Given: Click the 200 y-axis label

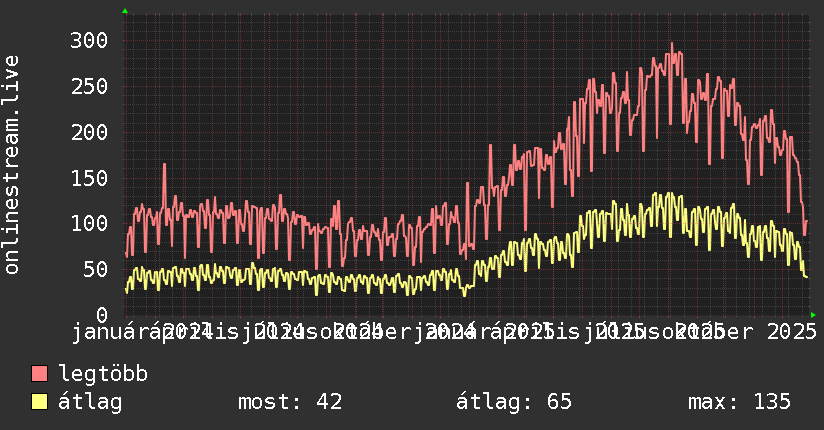Looking at the screenshot, I should (x=89, y=132).
